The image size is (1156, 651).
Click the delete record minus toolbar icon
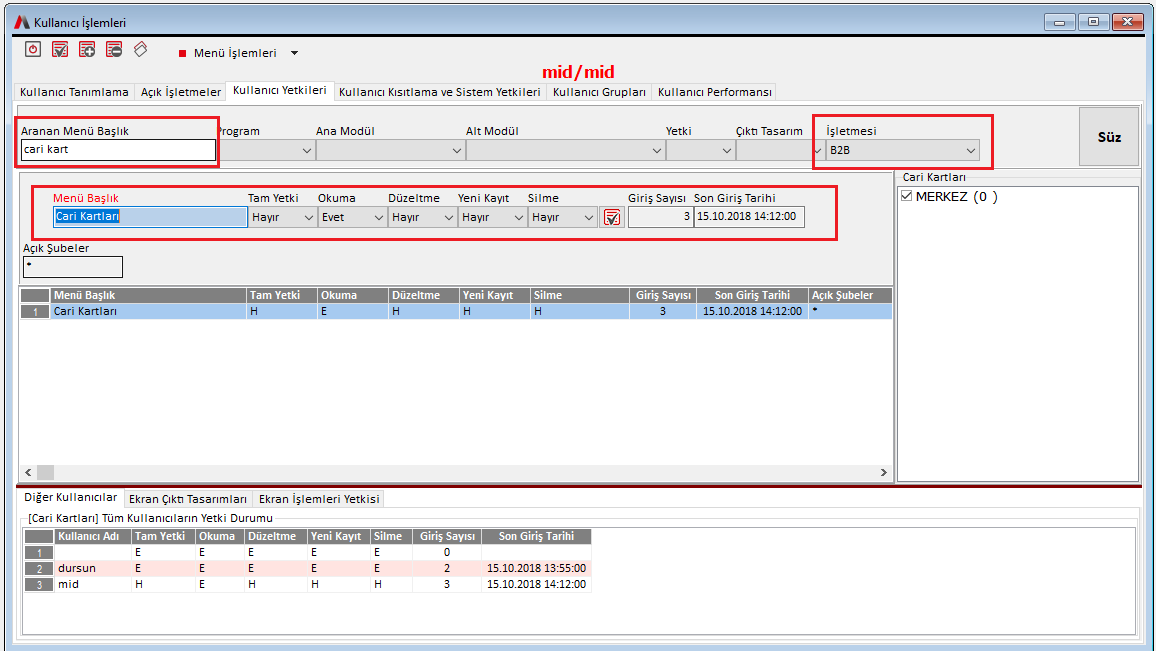pos(114,49)
